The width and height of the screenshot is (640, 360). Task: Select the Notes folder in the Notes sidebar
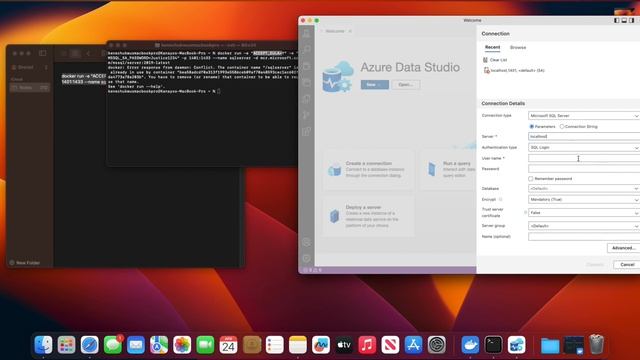click(29, 87)
